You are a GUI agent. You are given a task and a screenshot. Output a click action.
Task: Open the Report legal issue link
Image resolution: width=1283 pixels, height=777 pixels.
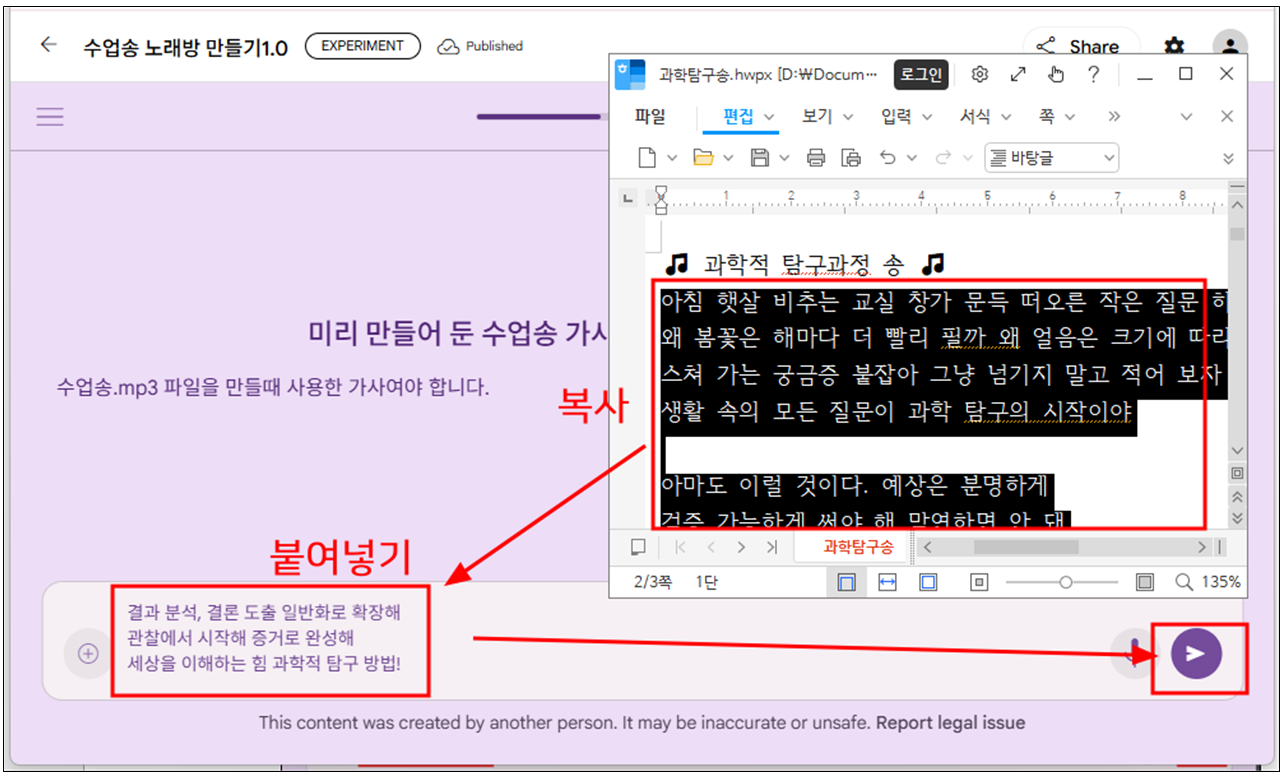click(x=951, y=723)
